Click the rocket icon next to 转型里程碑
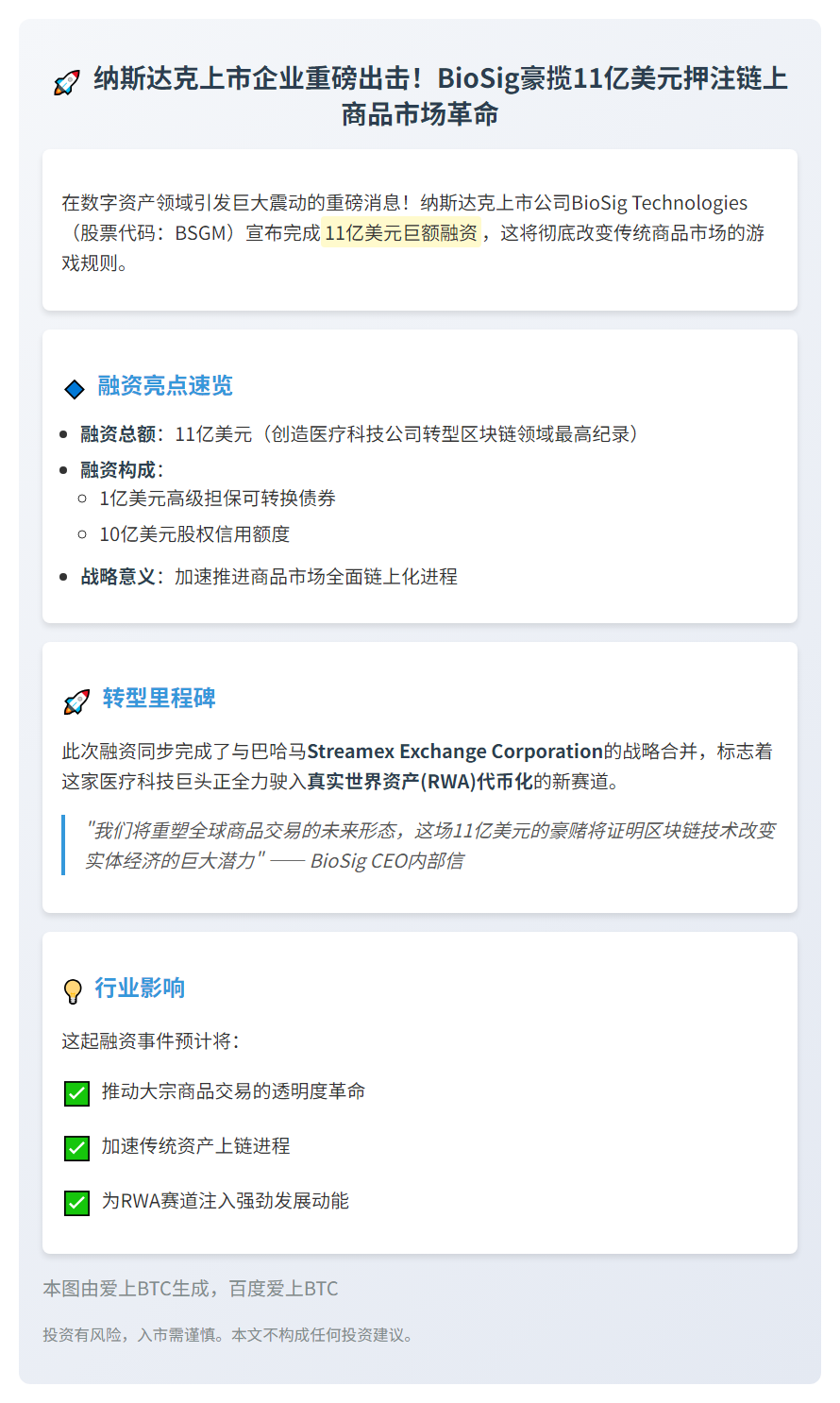The width and height of the screenshot is (840, 1403). 76,701
